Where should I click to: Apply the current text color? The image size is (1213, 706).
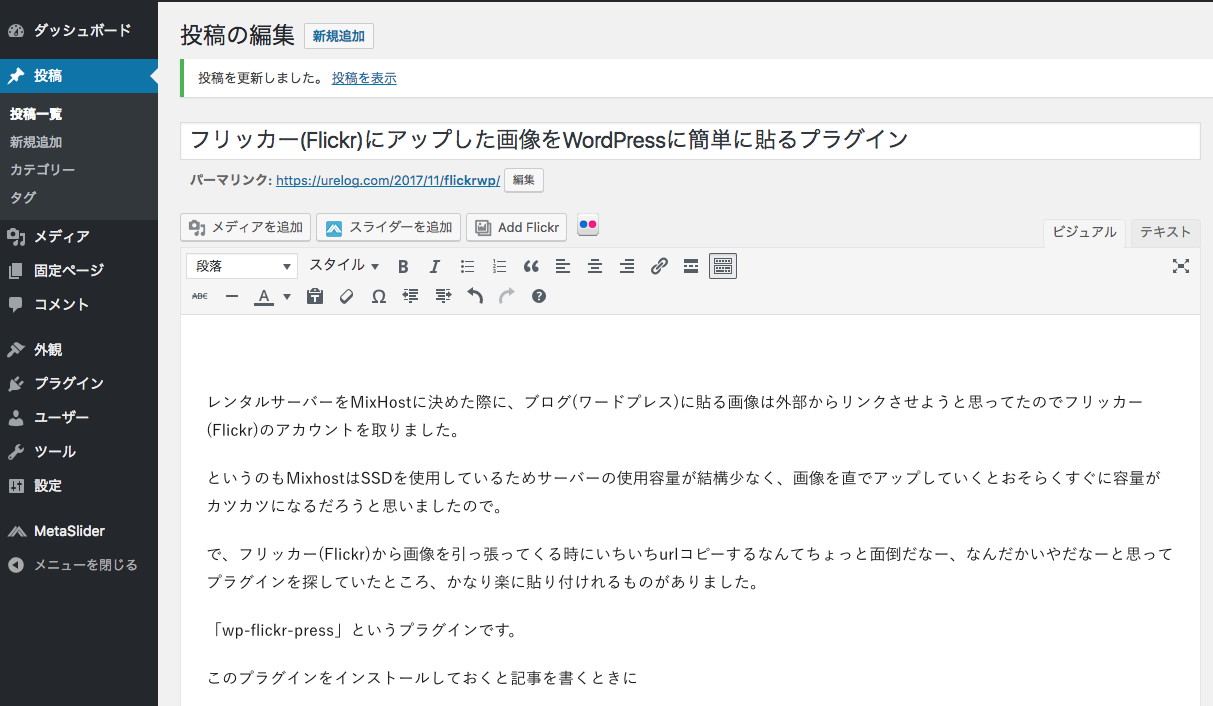[264, 296]
